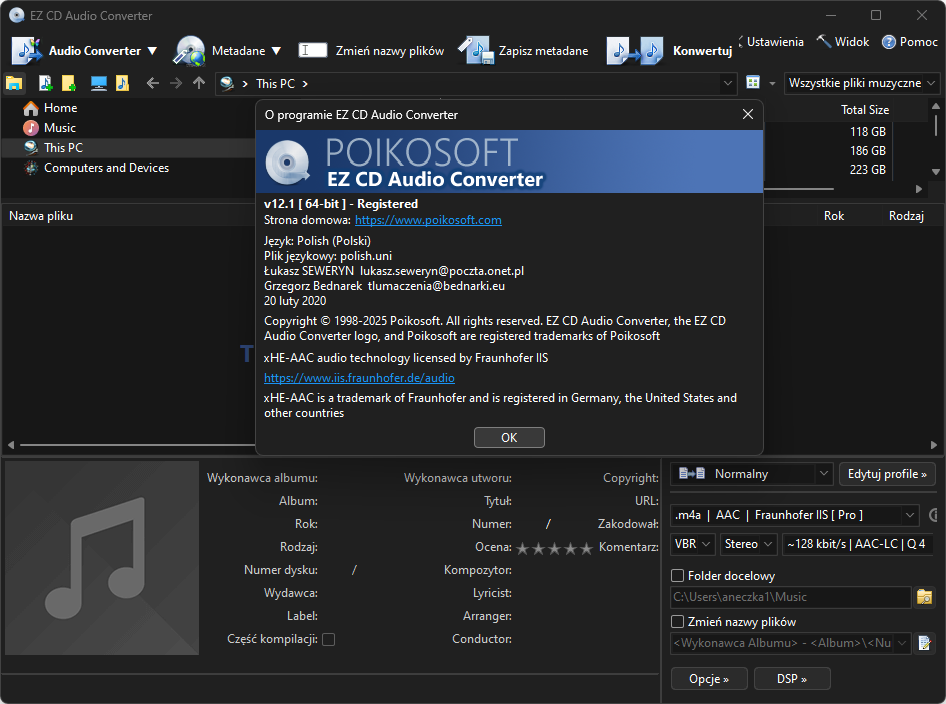Enable the Folder docelowy checkbox
The height and width of the screenshot is (704, 946).
click(677, 576)
